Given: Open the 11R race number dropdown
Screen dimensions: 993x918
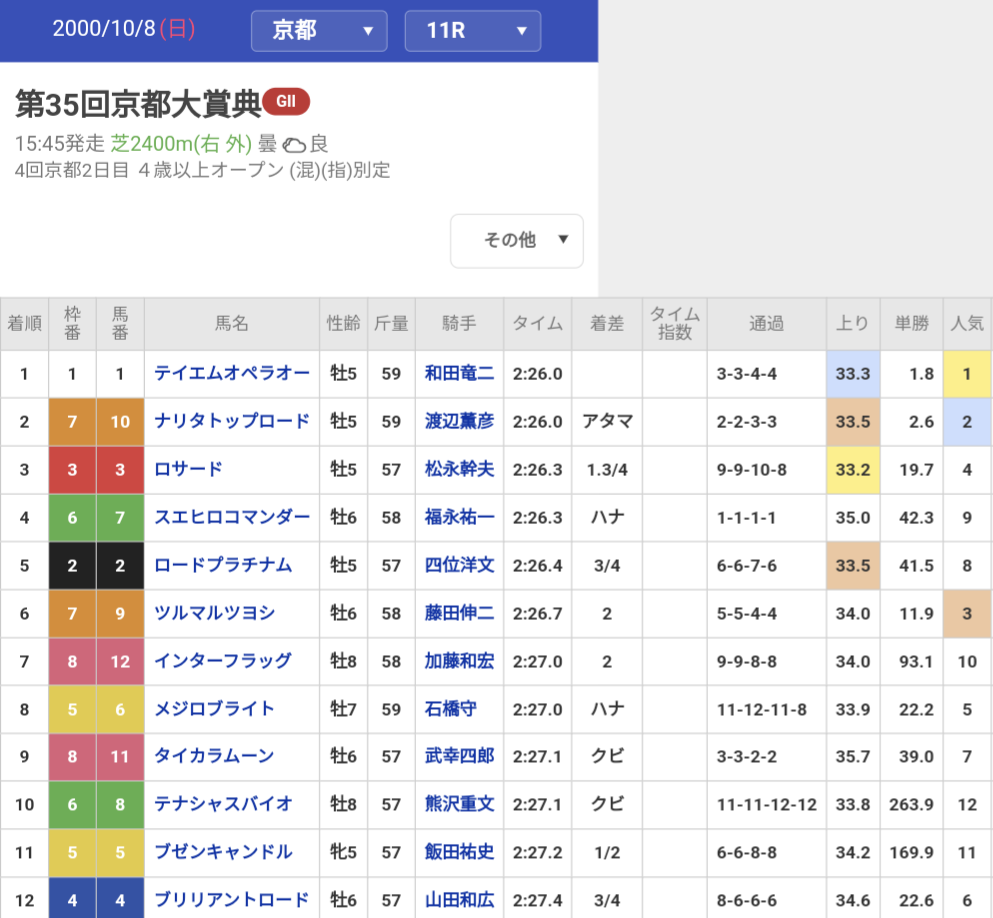Looking at the screenshot, I should [x=472, y=30].
